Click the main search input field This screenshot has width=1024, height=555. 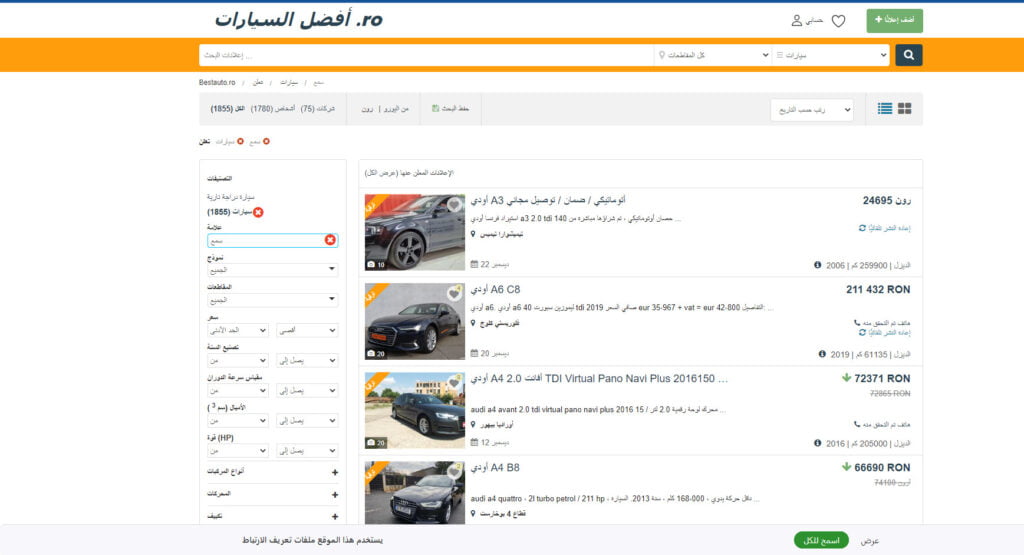[426, 55]
